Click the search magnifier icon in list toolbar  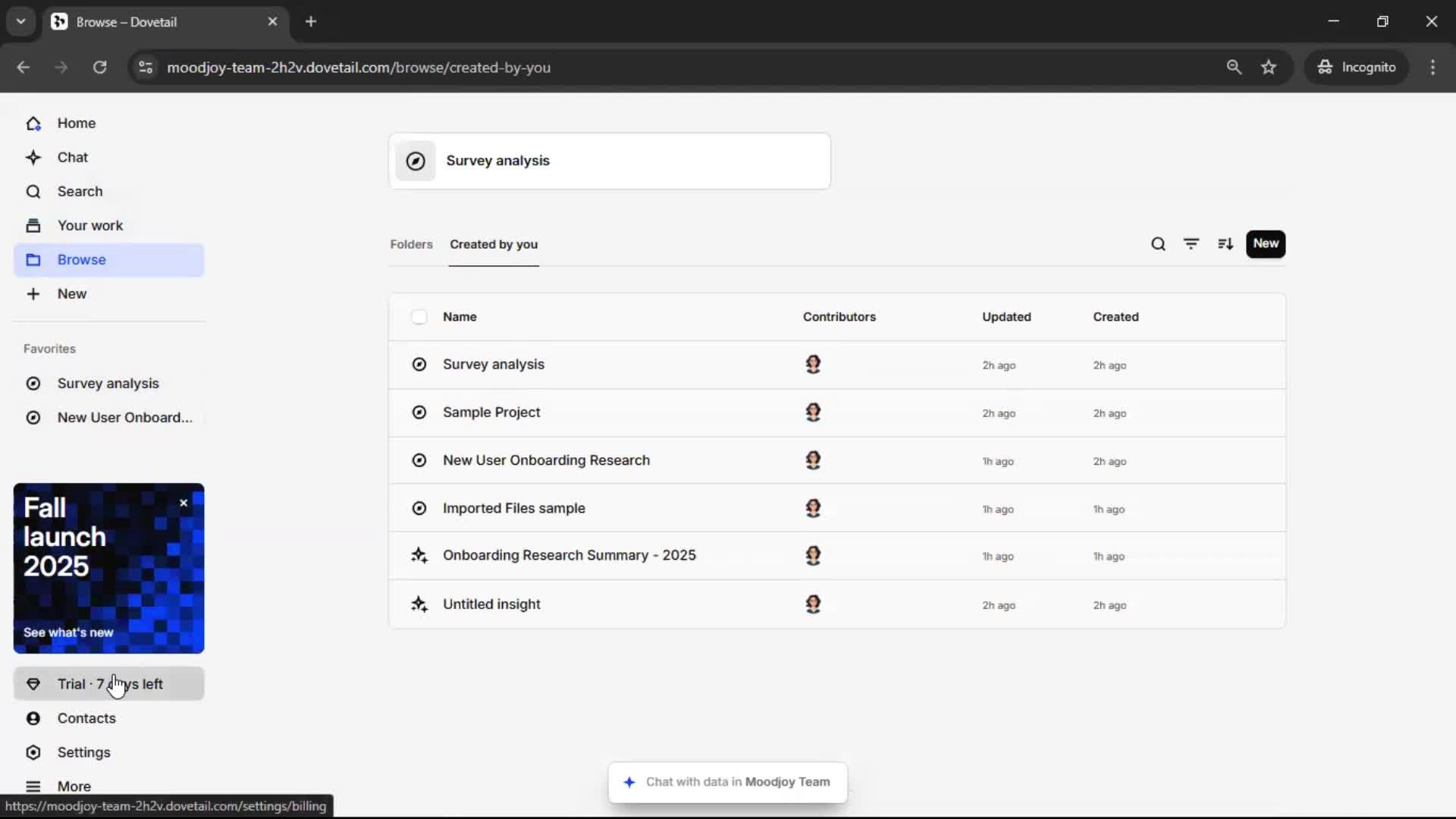click(1158, 244)
